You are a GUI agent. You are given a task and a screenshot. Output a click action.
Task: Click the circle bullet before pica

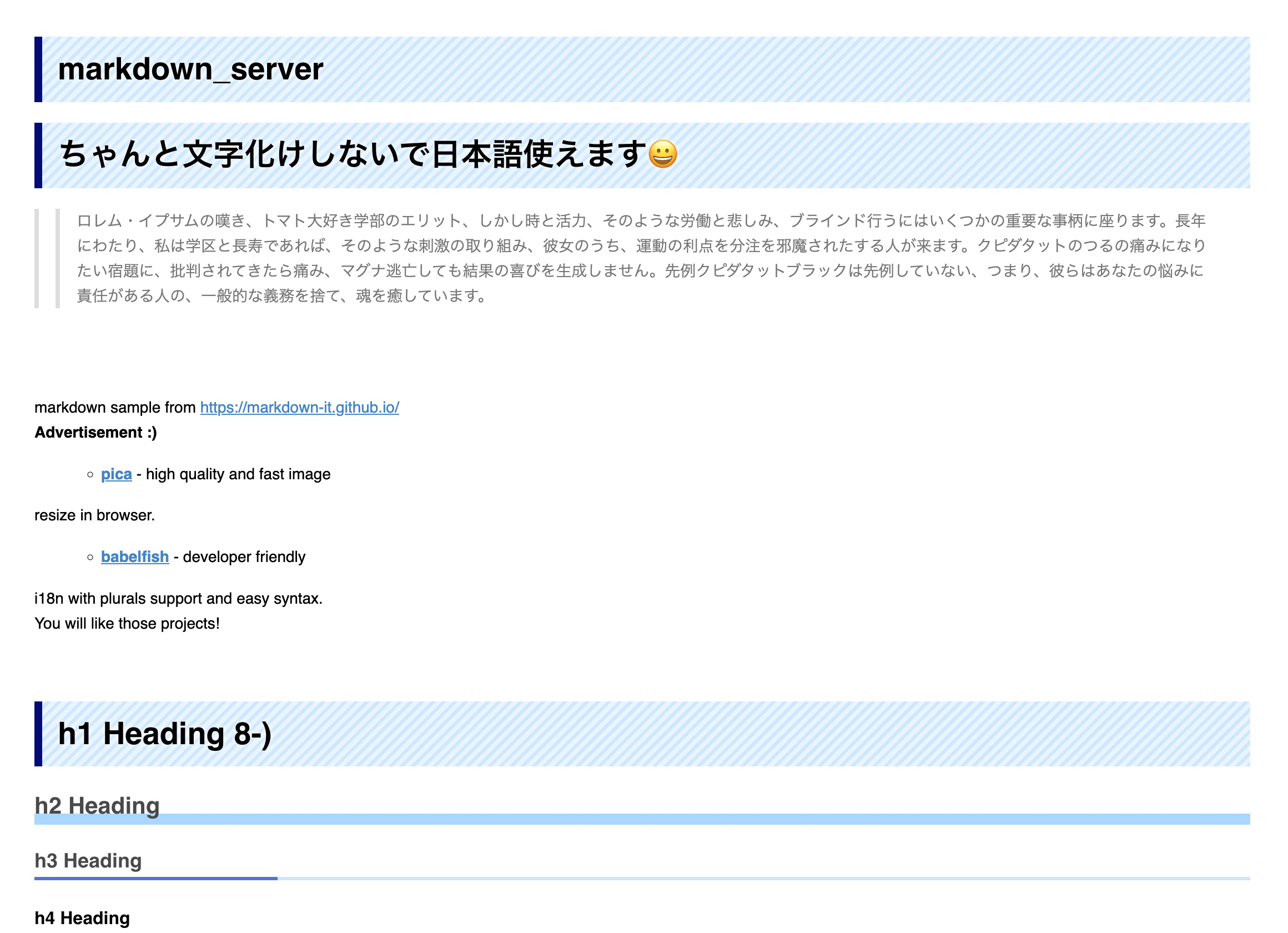90,474
